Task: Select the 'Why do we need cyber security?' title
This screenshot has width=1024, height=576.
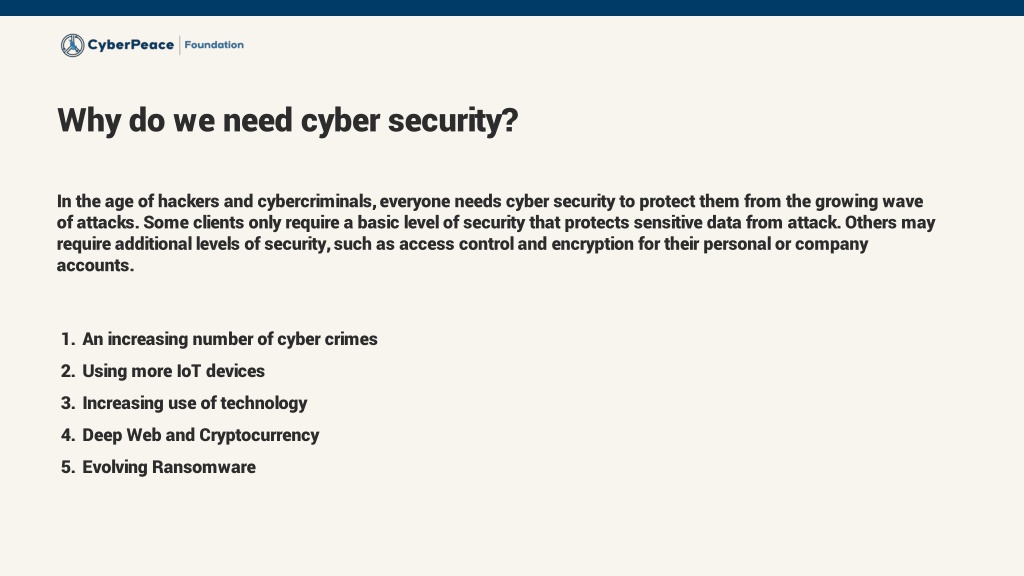Action: click(287, 121)
